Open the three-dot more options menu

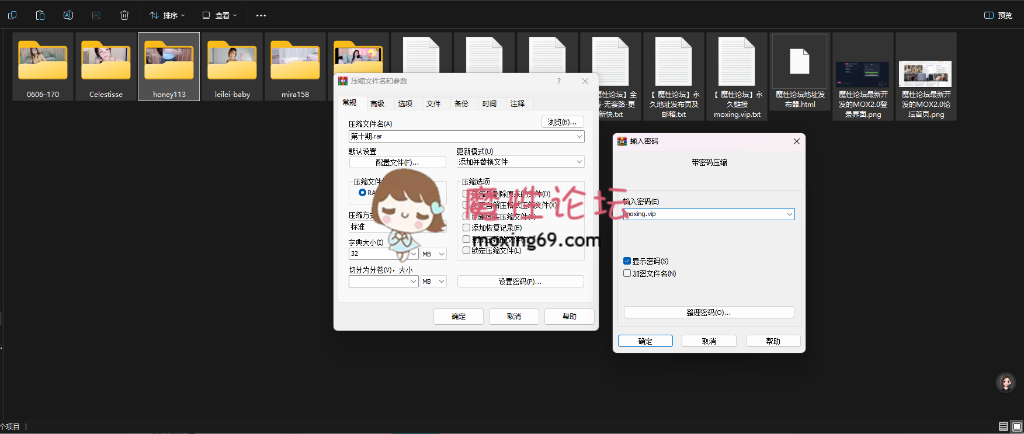(x=261, y=15)
